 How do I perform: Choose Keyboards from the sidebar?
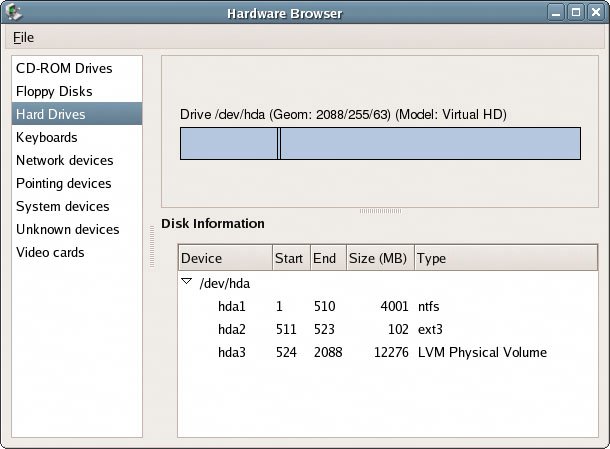pyautogui.click(x=46, y=137)
